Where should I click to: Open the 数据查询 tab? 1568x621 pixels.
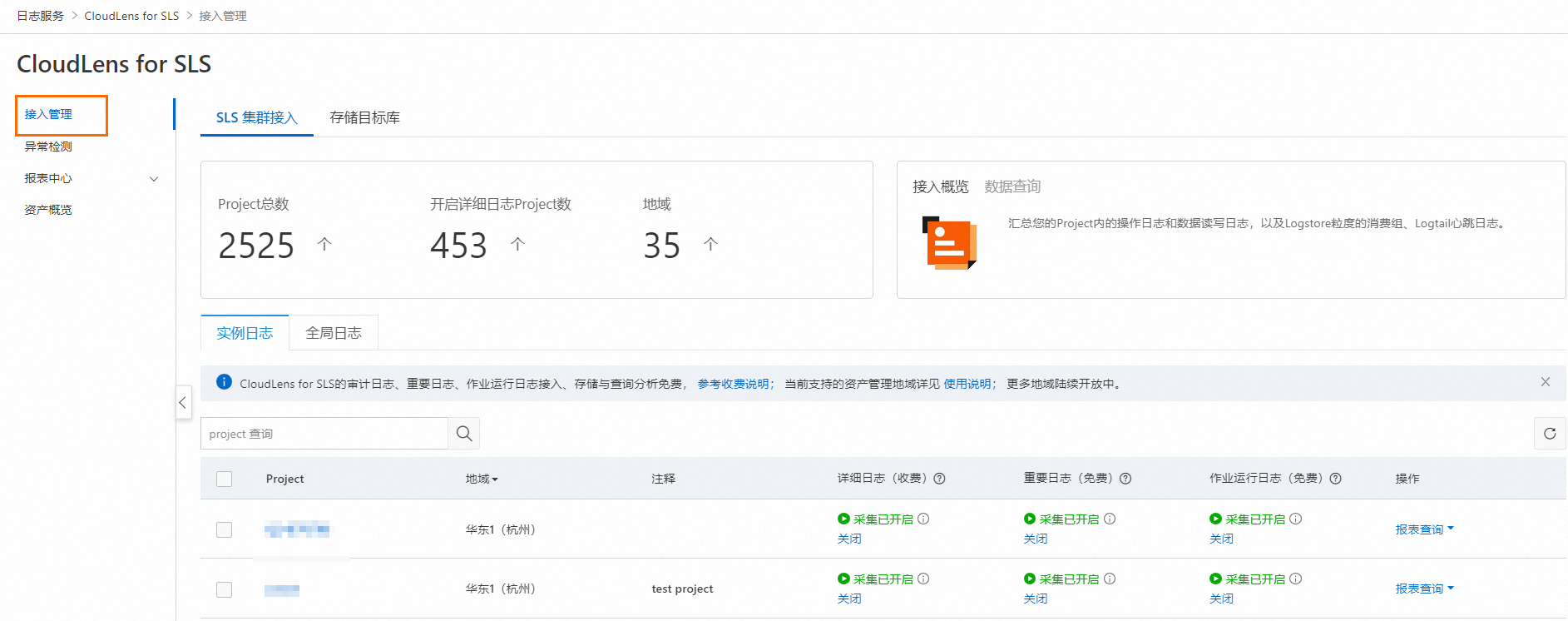1012,186
